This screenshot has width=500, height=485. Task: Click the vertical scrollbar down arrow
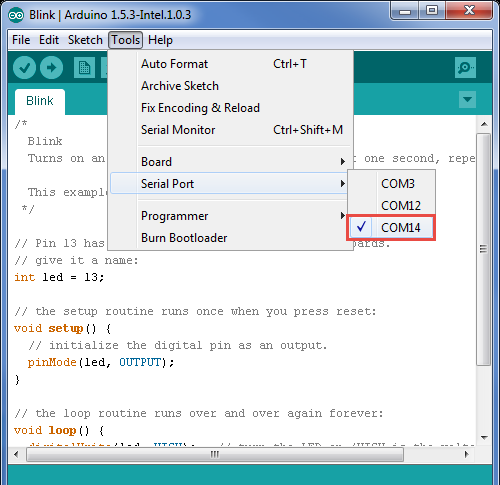click(484, 437)
